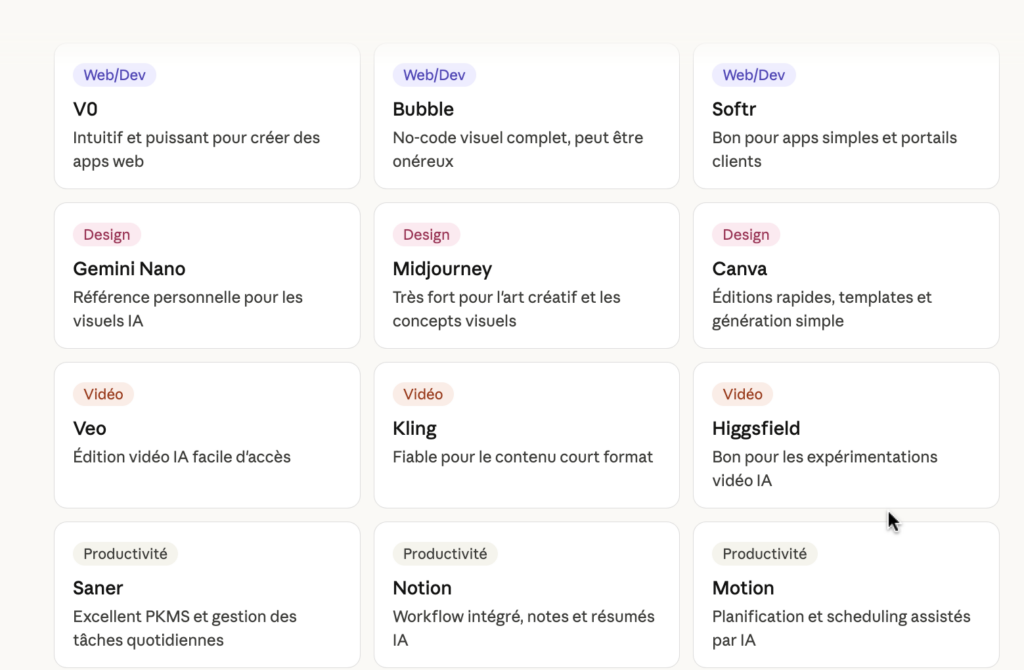Click the Motion card heading
The width and height of the screenshot is (1024, 670).
[x=743, y=588]
